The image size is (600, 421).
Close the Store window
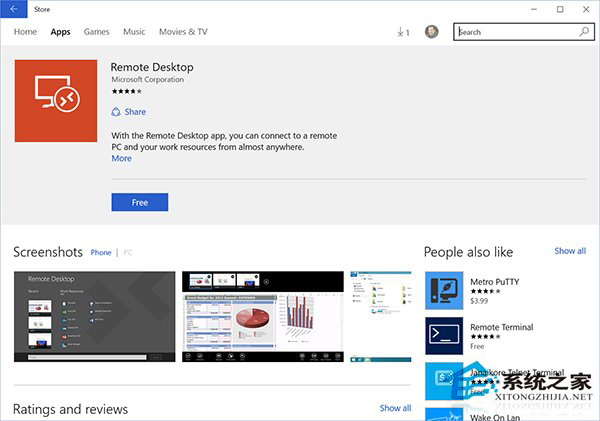(x=586, y=9)
